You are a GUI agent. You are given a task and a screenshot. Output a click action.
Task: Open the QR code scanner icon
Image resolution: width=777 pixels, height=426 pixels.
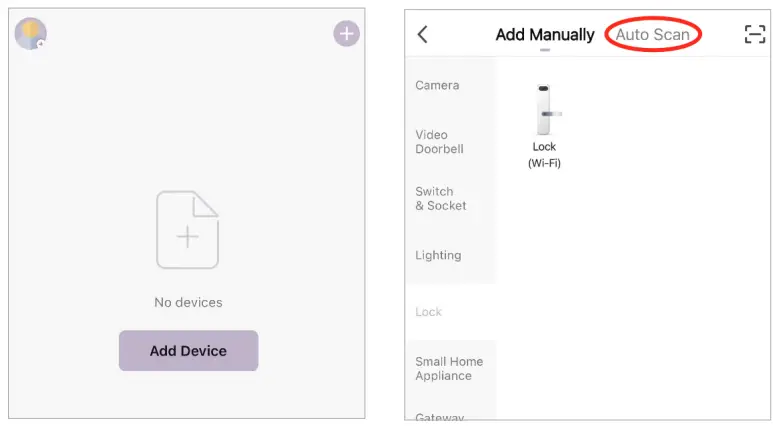pos(755,34)
